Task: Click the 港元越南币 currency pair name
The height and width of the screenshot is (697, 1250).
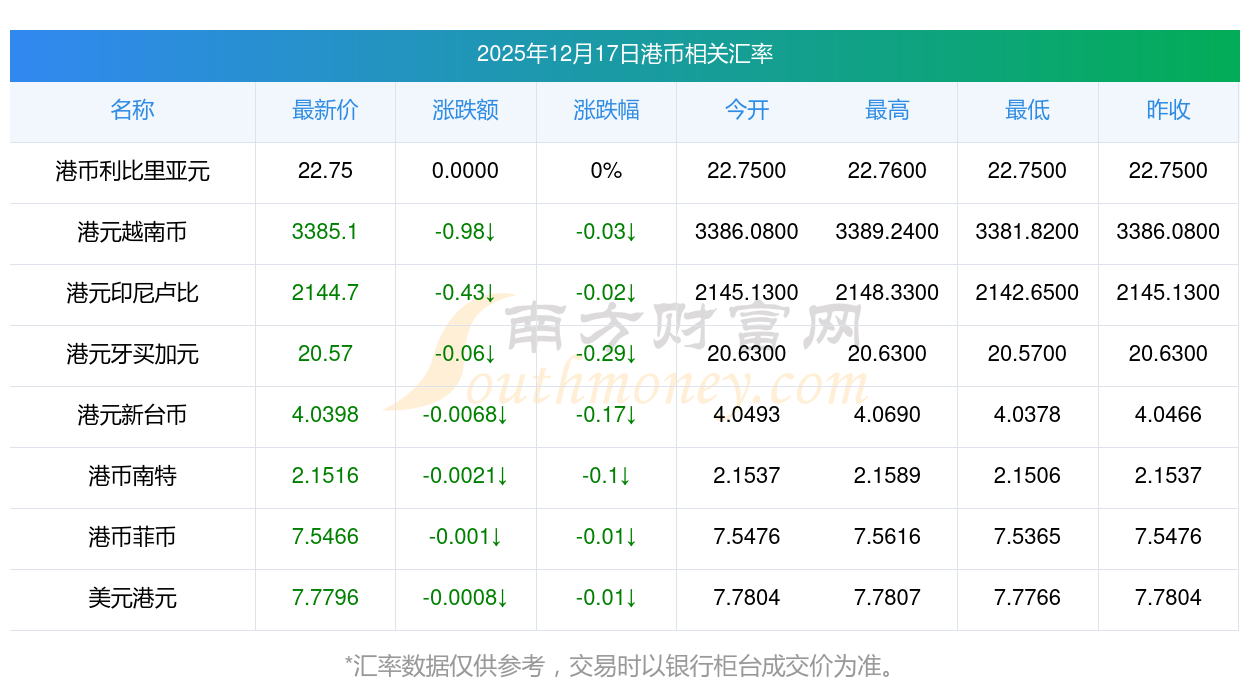Action: tap(132, 232)
